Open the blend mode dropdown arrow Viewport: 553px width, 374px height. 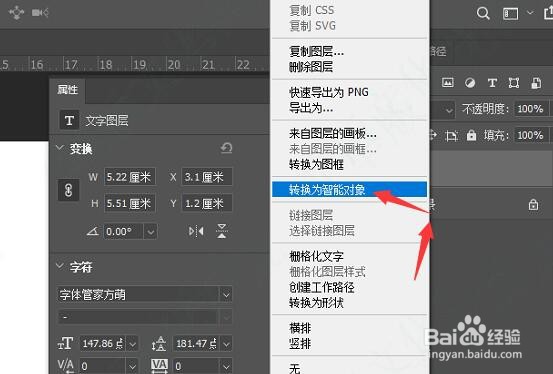tap(449, 110)
